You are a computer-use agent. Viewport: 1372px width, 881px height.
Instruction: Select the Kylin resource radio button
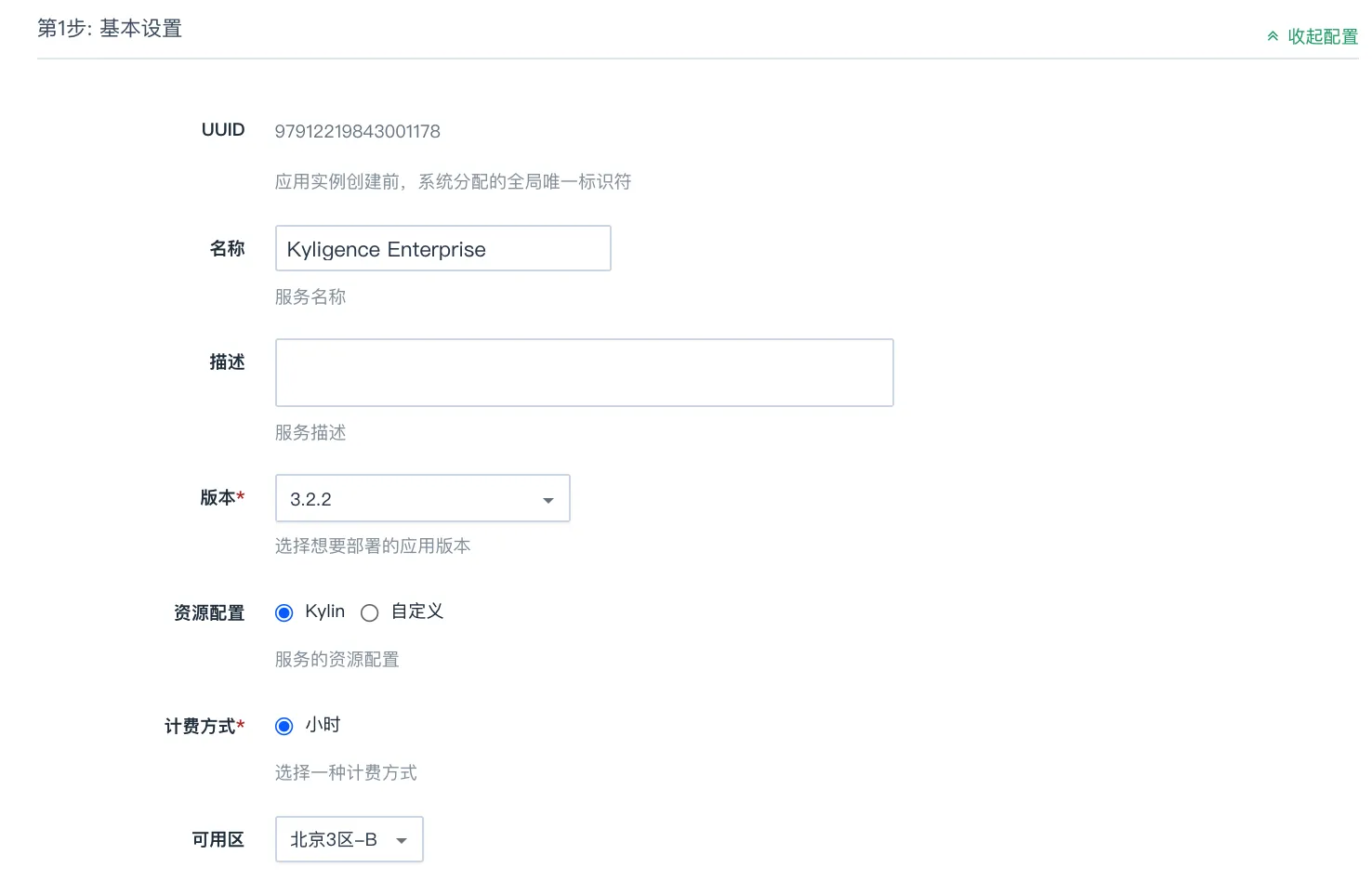tap(284, 612)
